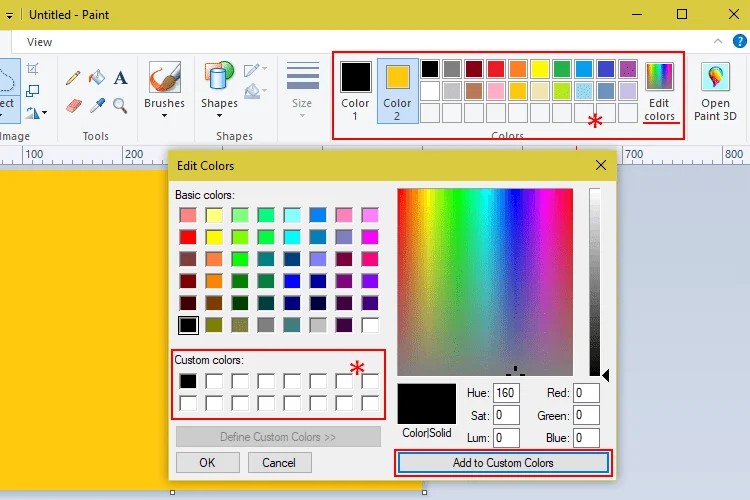
Task: Expand the Shapes gallery dropdown
Action: tap(219, 115)
